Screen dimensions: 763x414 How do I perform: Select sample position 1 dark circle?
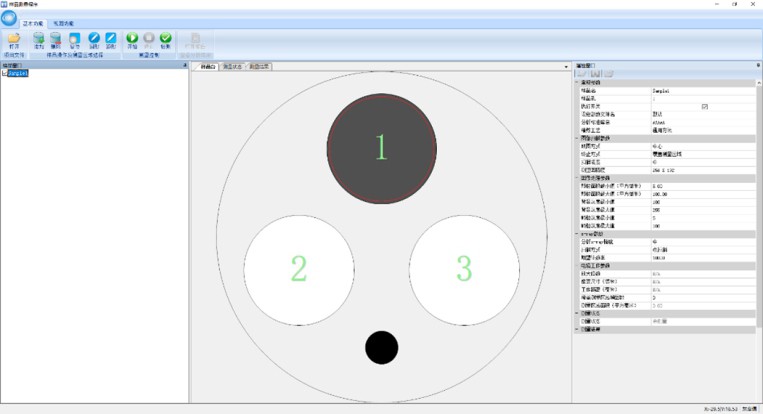[380, 146]
